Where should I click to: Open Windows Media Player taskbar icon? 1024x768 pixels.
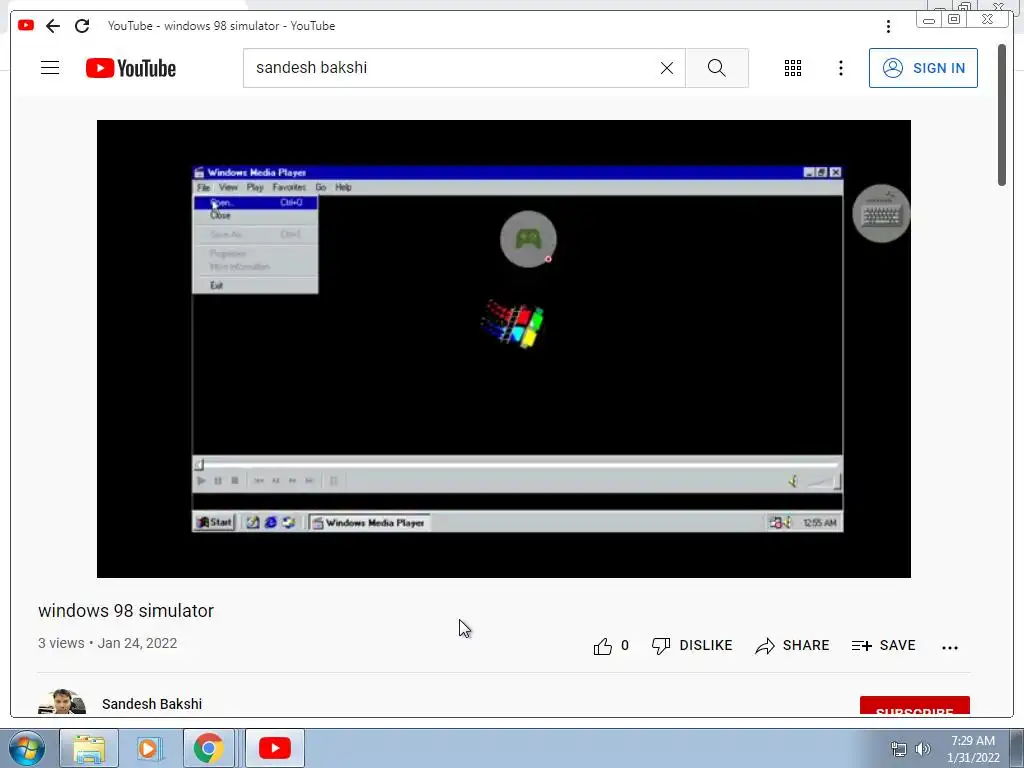[x=148, y=748]
